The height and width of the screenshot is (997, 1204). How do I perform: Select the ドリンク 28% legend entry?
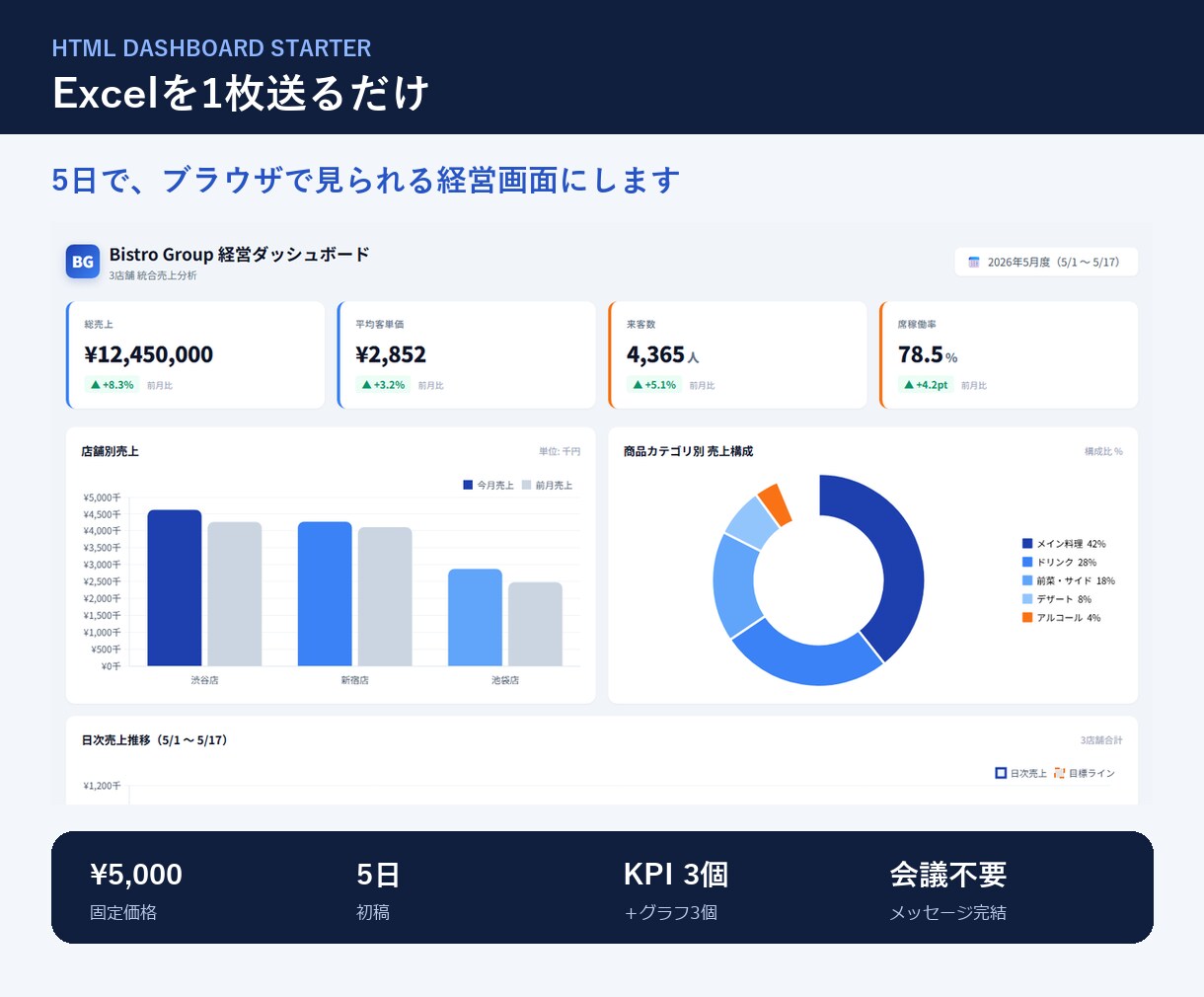(1059, 563)
